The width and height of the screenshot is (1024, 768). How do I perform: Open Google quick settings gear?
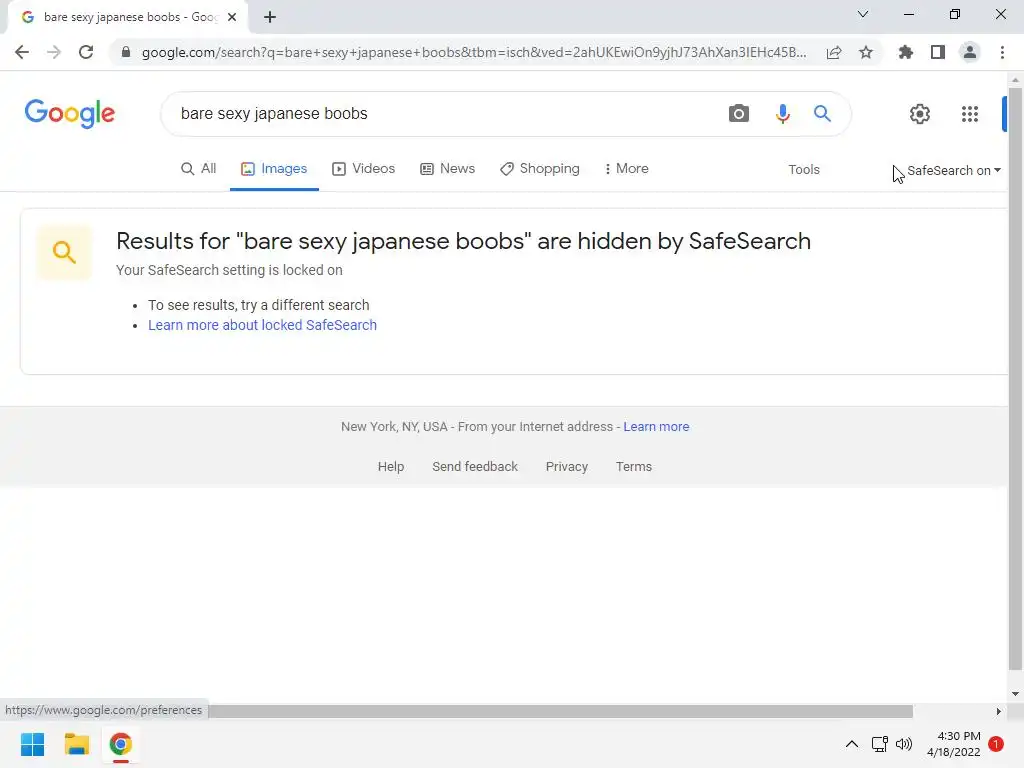(x=920, y=114)
